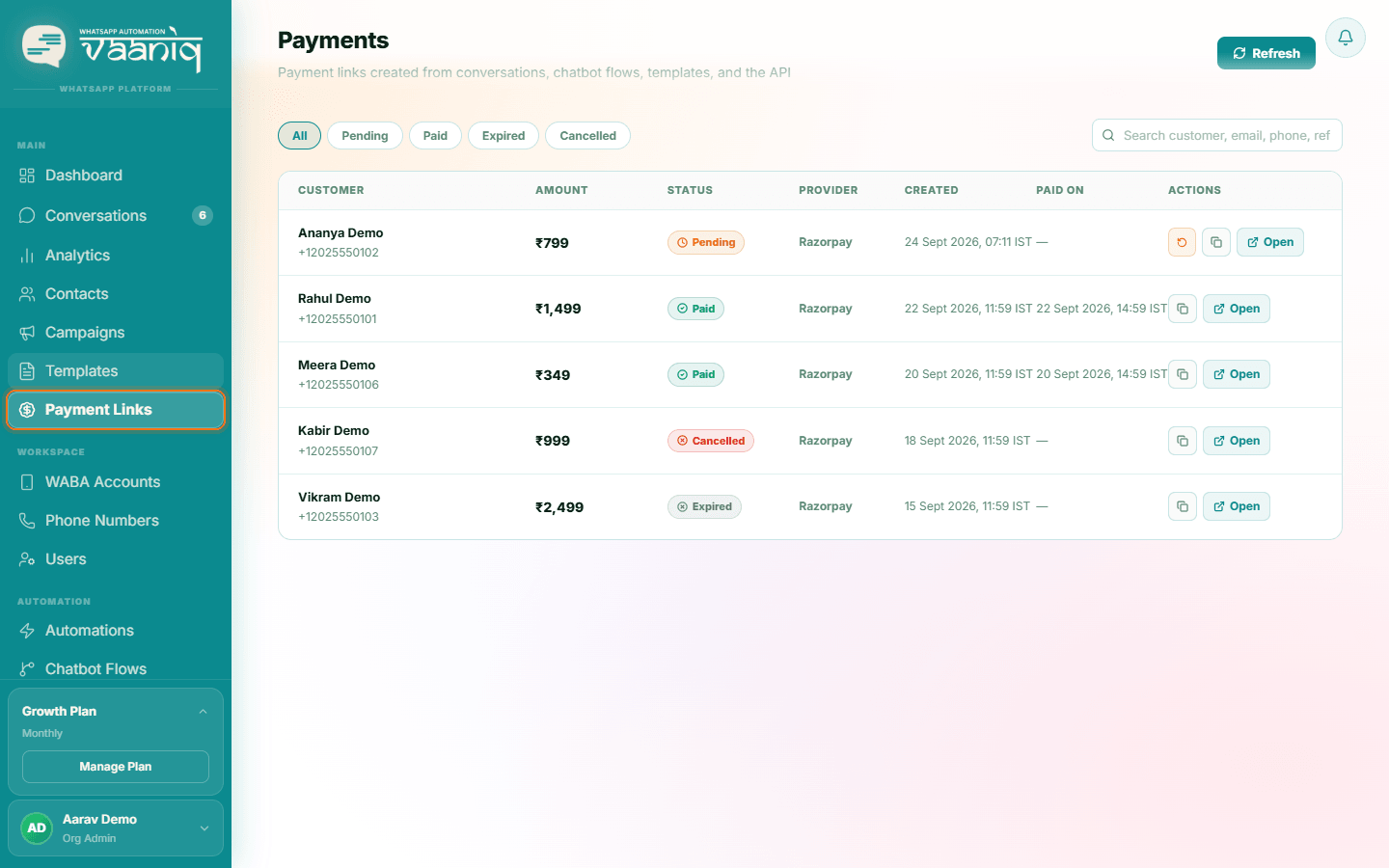Click the Pending status badge for Ananya Demo
The width and height of the screenshot is (1389, 868).
click(x=706, y=242)
